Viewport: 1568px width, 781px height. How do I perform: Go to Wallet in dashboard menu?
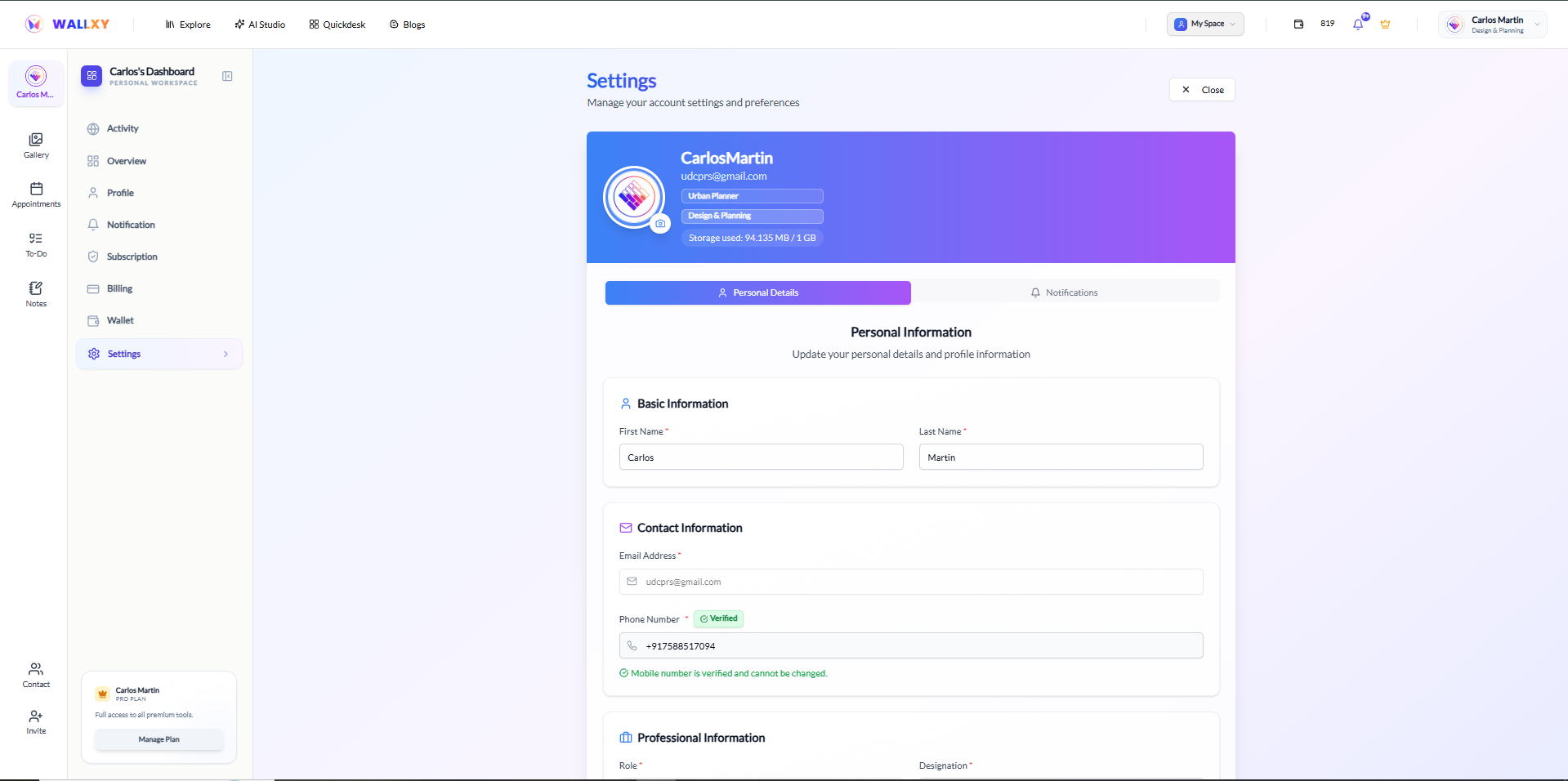pyautogui.click(x=159, y=320)
